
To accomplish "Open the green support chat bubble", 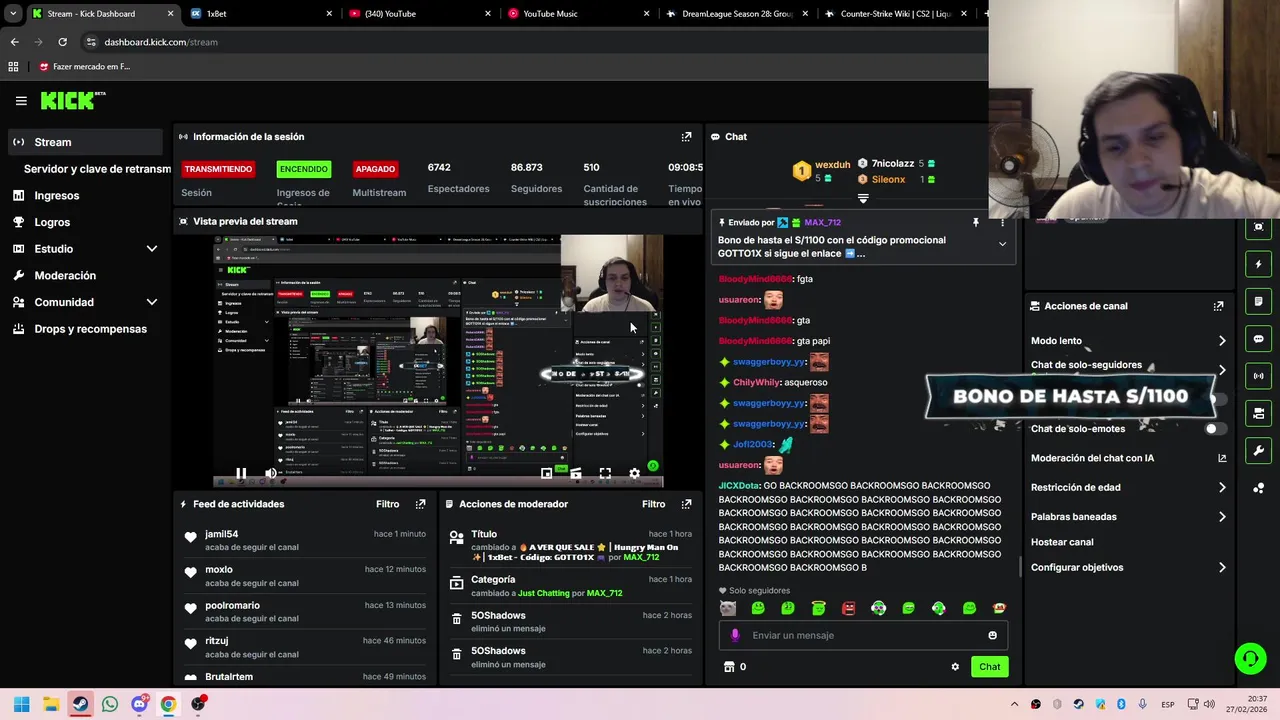I will pos(1250,658).
